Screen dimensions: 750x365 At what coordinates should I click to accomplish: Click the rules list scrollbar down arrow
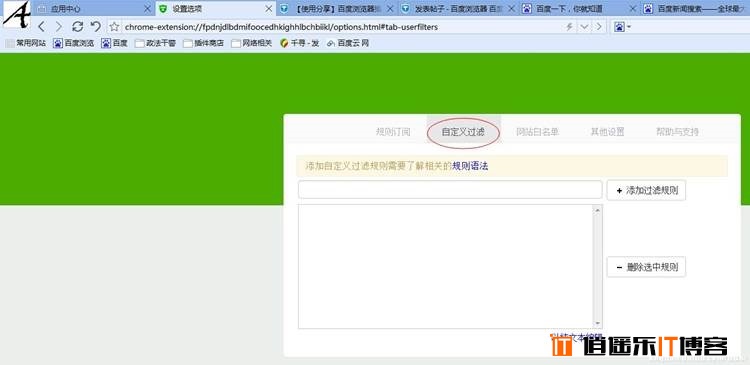coord(597,323)
